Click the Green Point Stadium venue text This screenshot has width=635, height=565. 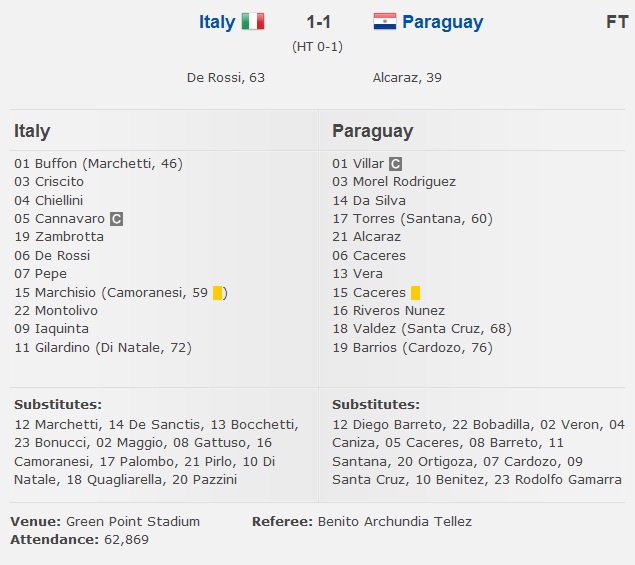[133, 521]
